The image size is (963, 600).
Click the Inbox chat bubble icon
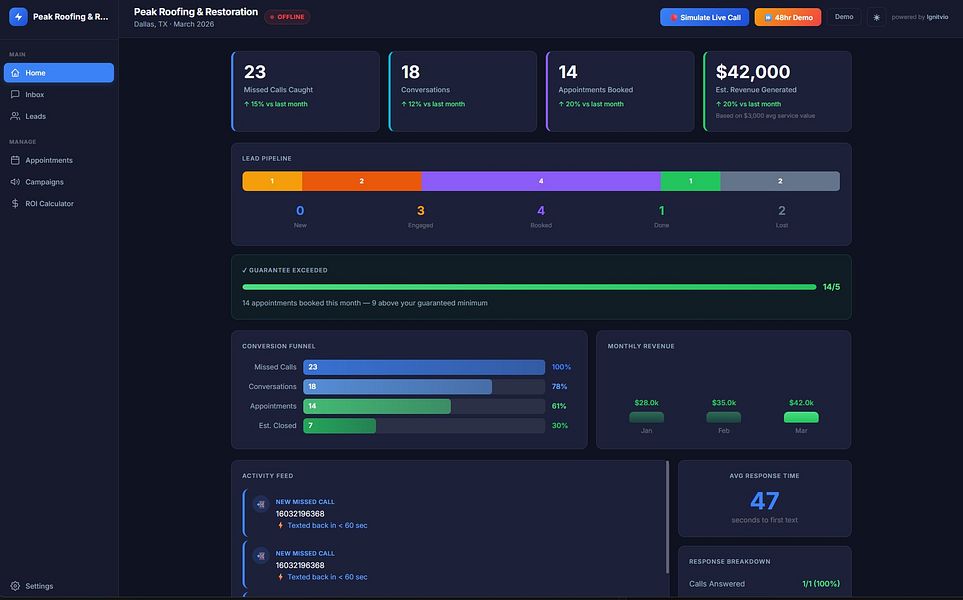pyautogui.click(x=15, y=95)
